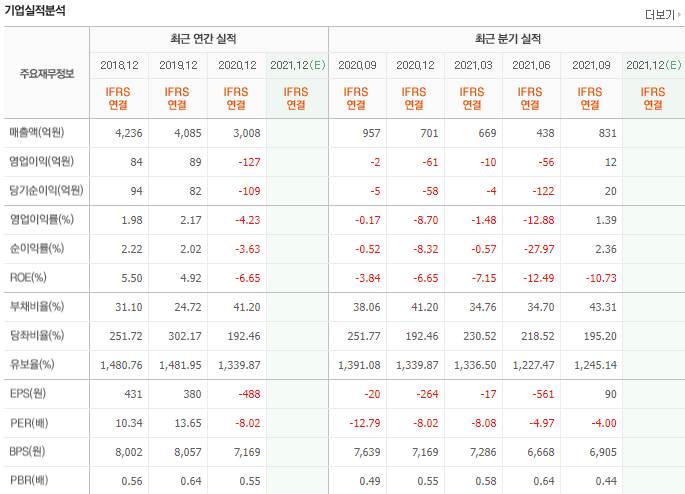The width and height of the screenshot is (685, 494).
Task: Select the 기업실적분석 heading
Action: click(x=35, y=10)
